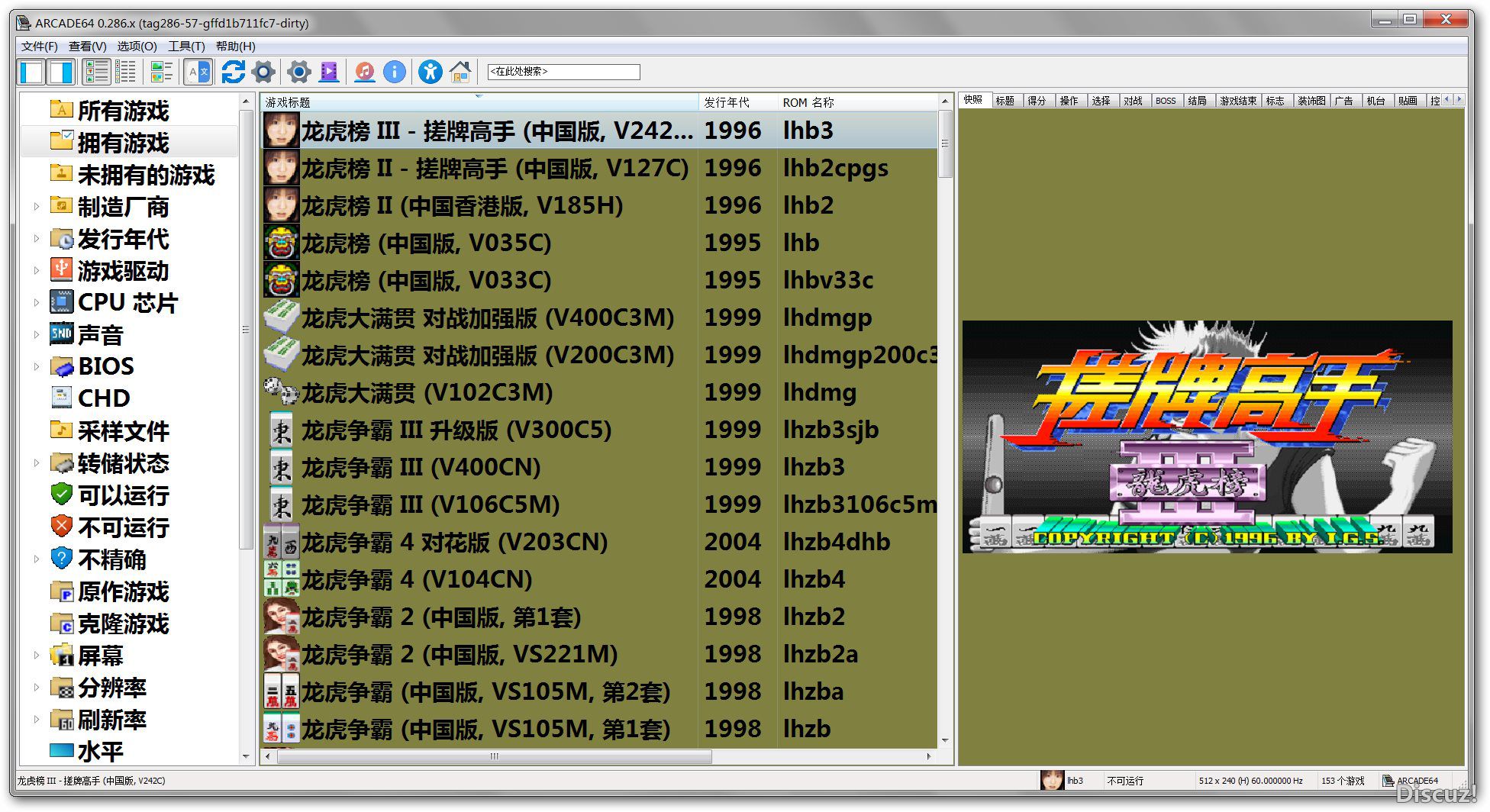
Task: Expand the CPU 芯片 tree node
Action: (36, 302)
